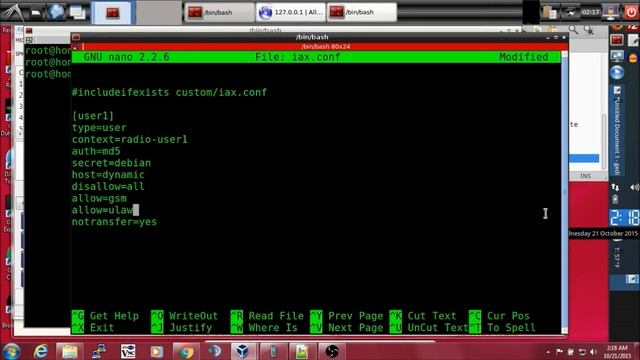Click the '^O WriteOut' nano shortcut
Image resolution: width=640 pixels, height=360 pixels.
tap(185, 316)
